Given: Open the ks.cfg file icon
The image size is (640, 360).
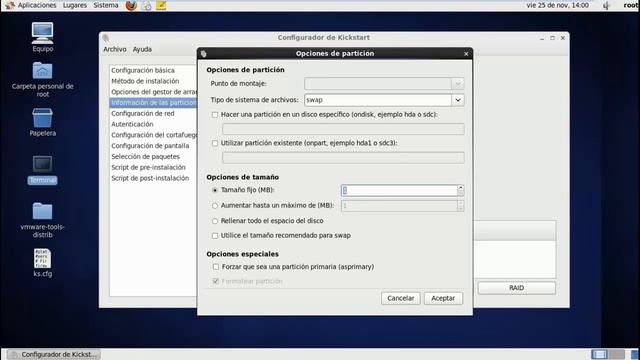Looking at the screenshot, I should coord(42,258).
